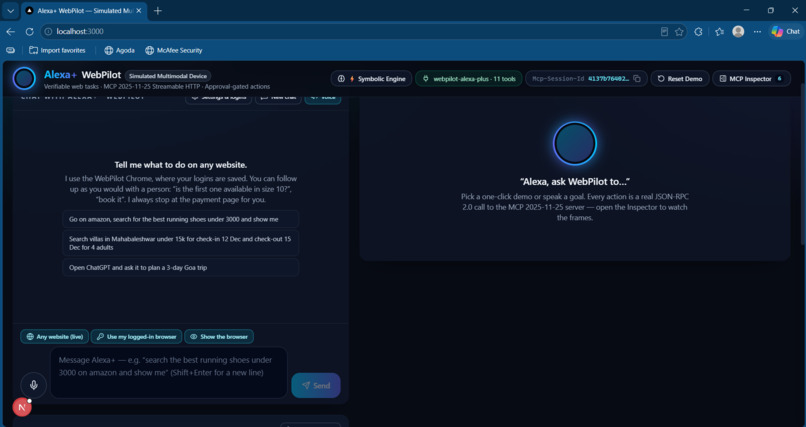Open the favorites hub icon in the toolbar
The width and height of the screenshot is (806, 427).
719,31
